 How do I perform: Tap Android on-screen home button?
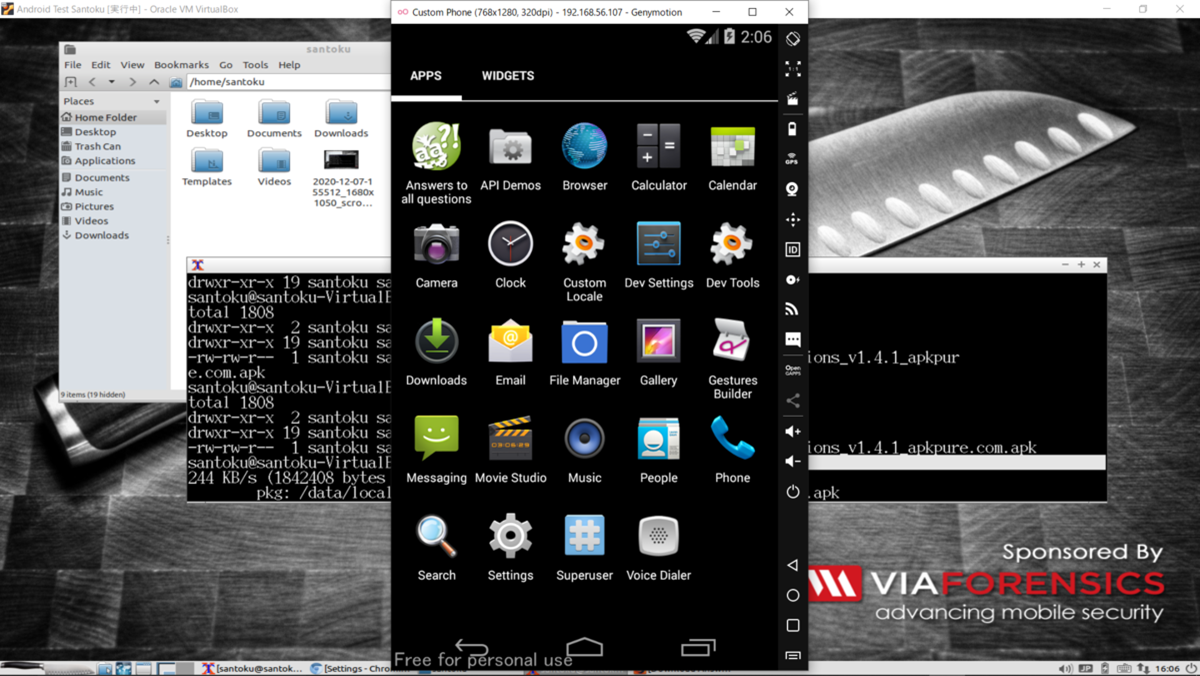pos(584,646)
